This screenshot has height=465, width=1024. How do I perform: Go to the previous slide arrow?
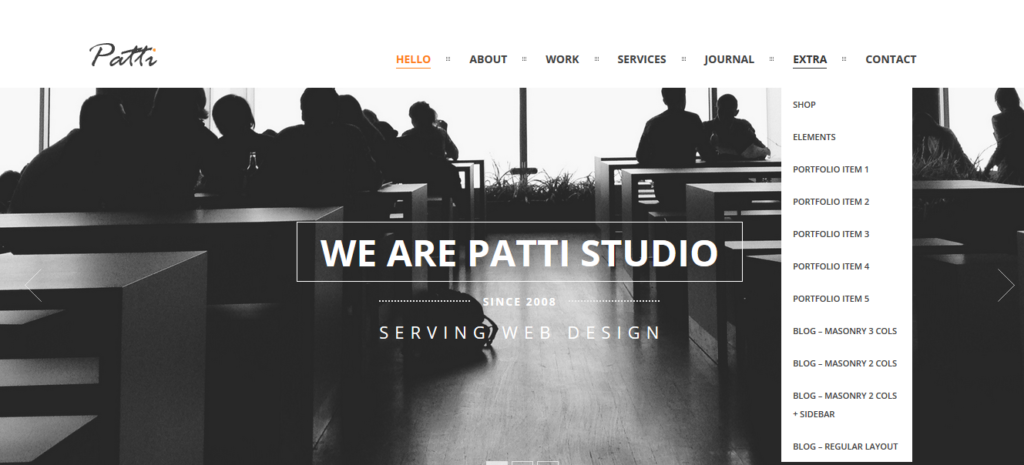tap(33, 285)
